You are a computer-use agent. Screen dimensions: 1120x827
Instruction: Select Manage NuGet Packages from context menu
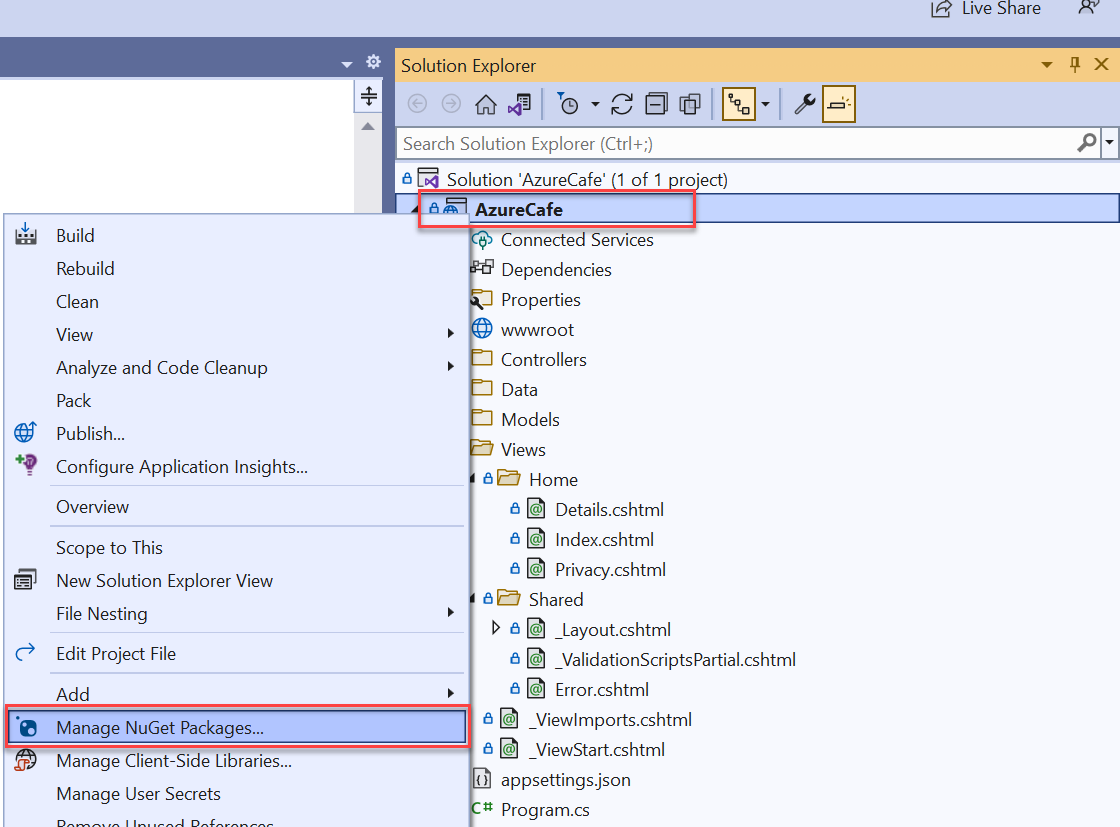160,727
